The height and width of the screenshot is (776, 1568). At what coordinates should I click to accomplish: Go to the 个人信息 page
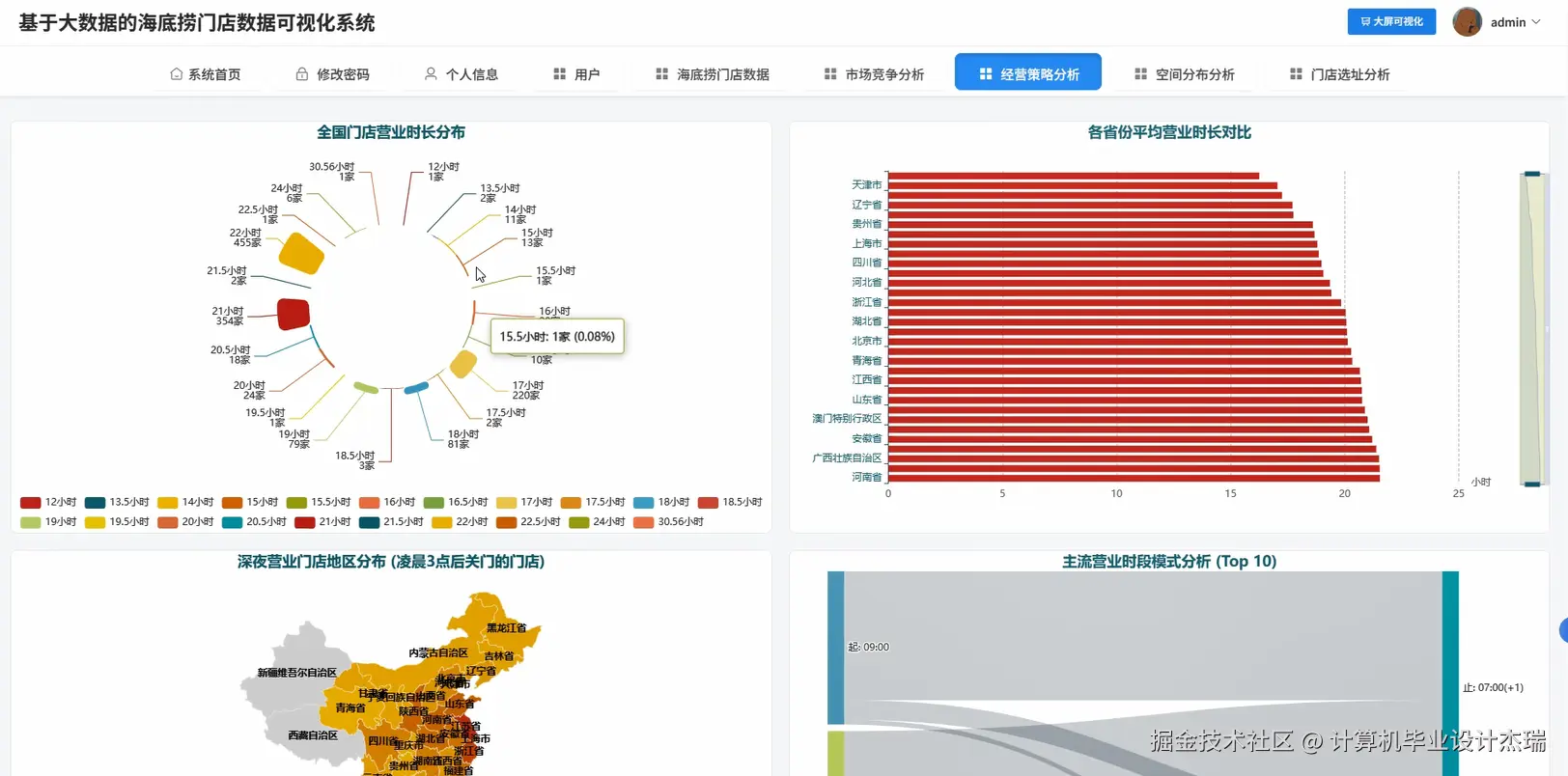click(462, 74)
